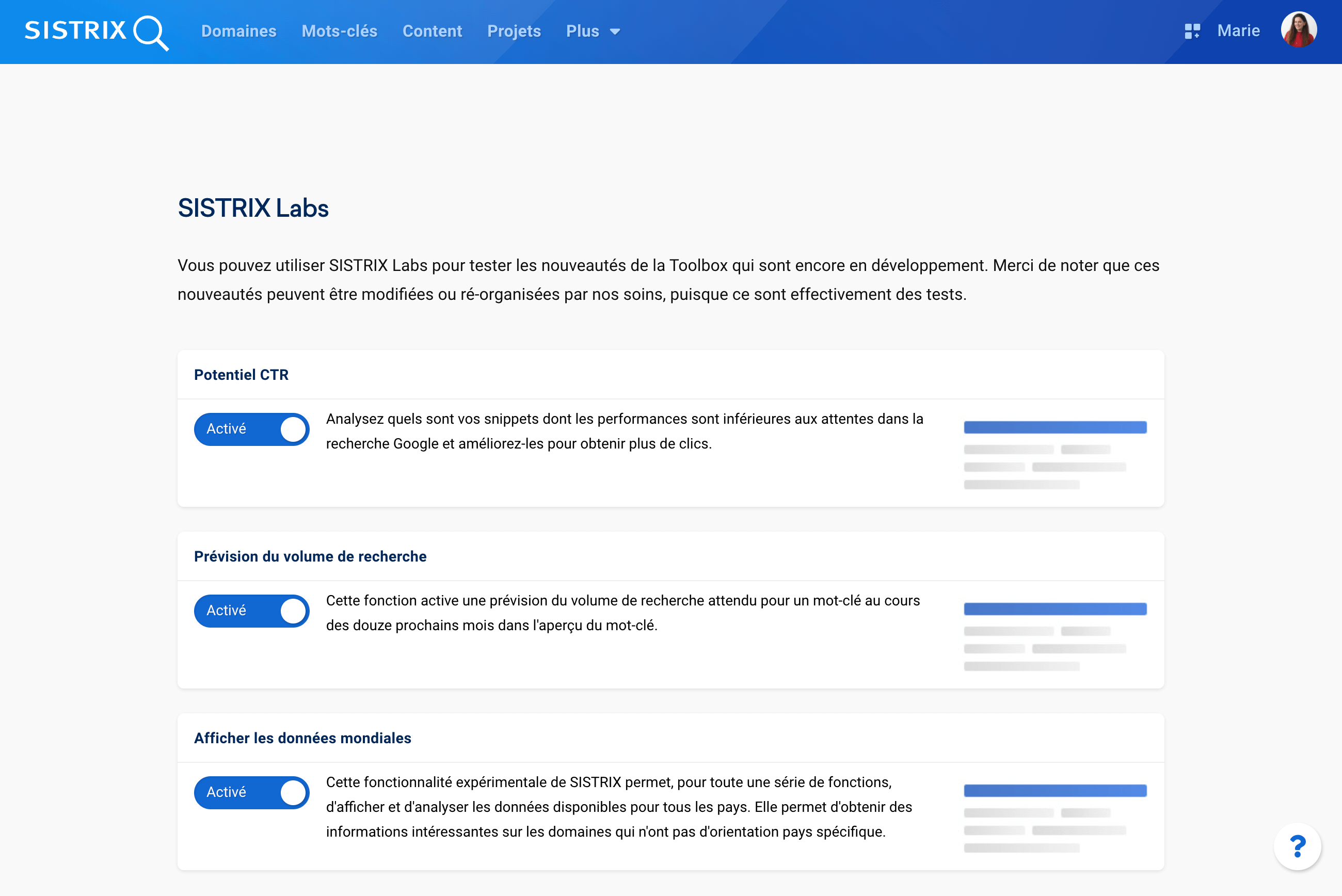Expand the Plus dropdown menu

pos(593,31)
